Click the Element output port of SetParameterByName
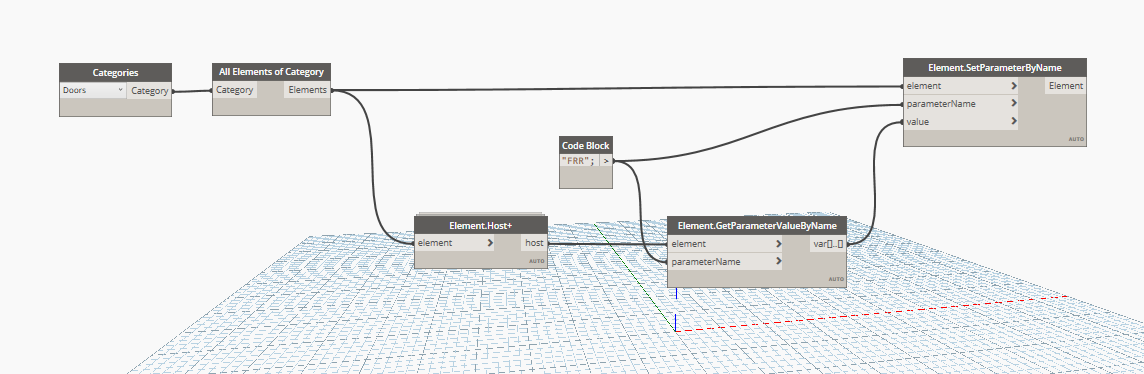Image resolution: width=1144 pixels, height=374 pixels. [x=1066, y=86]
